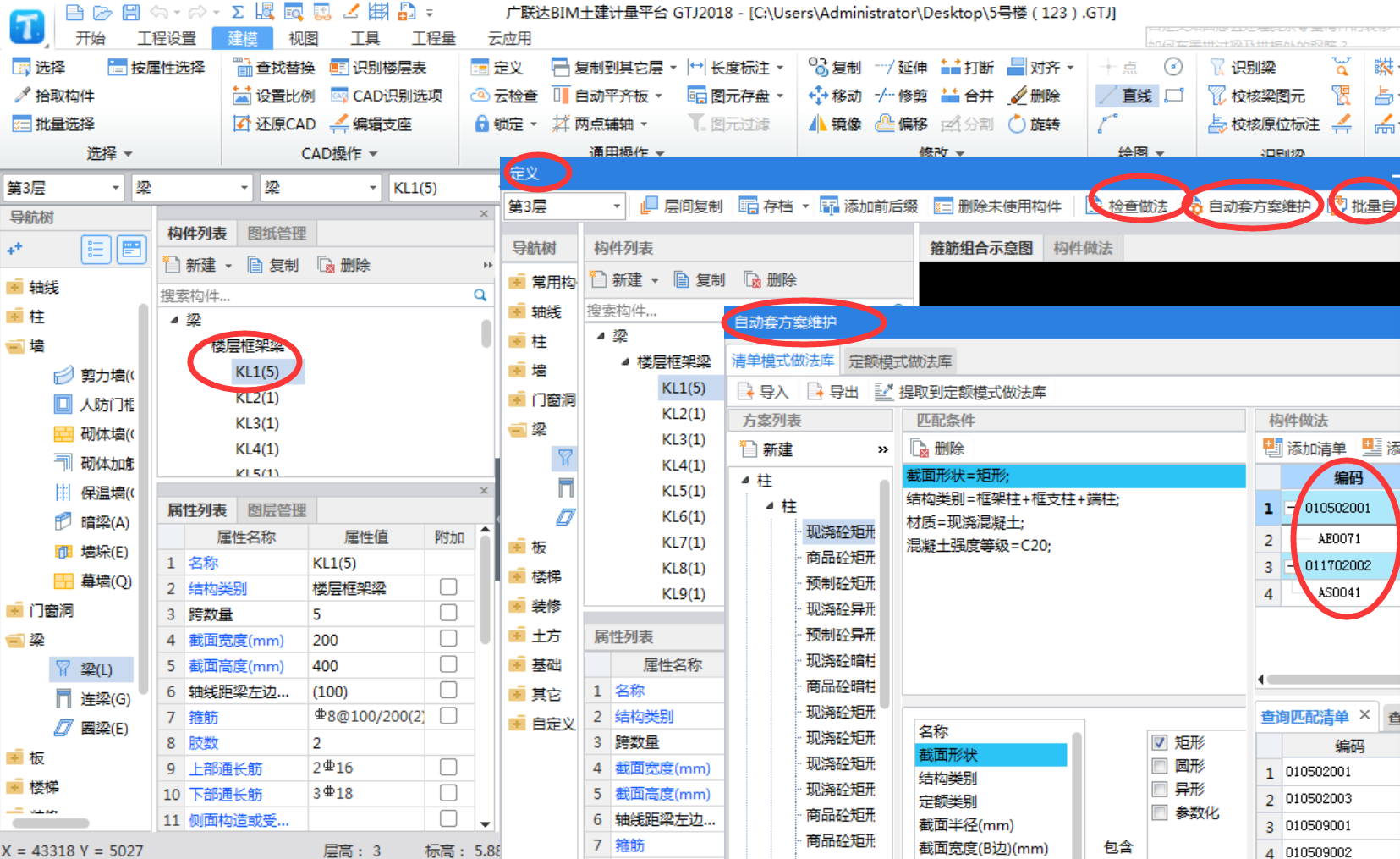Click 编辑支座 edit support tool
Image resolution: width=1400 pixels, height=859 pixels.
click(x=371, y=124)
